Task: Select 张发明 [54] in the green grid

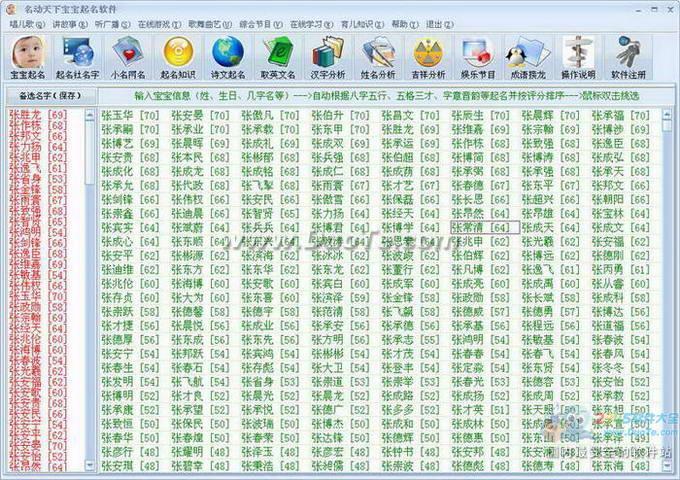Action: click(x=130, y=382)
